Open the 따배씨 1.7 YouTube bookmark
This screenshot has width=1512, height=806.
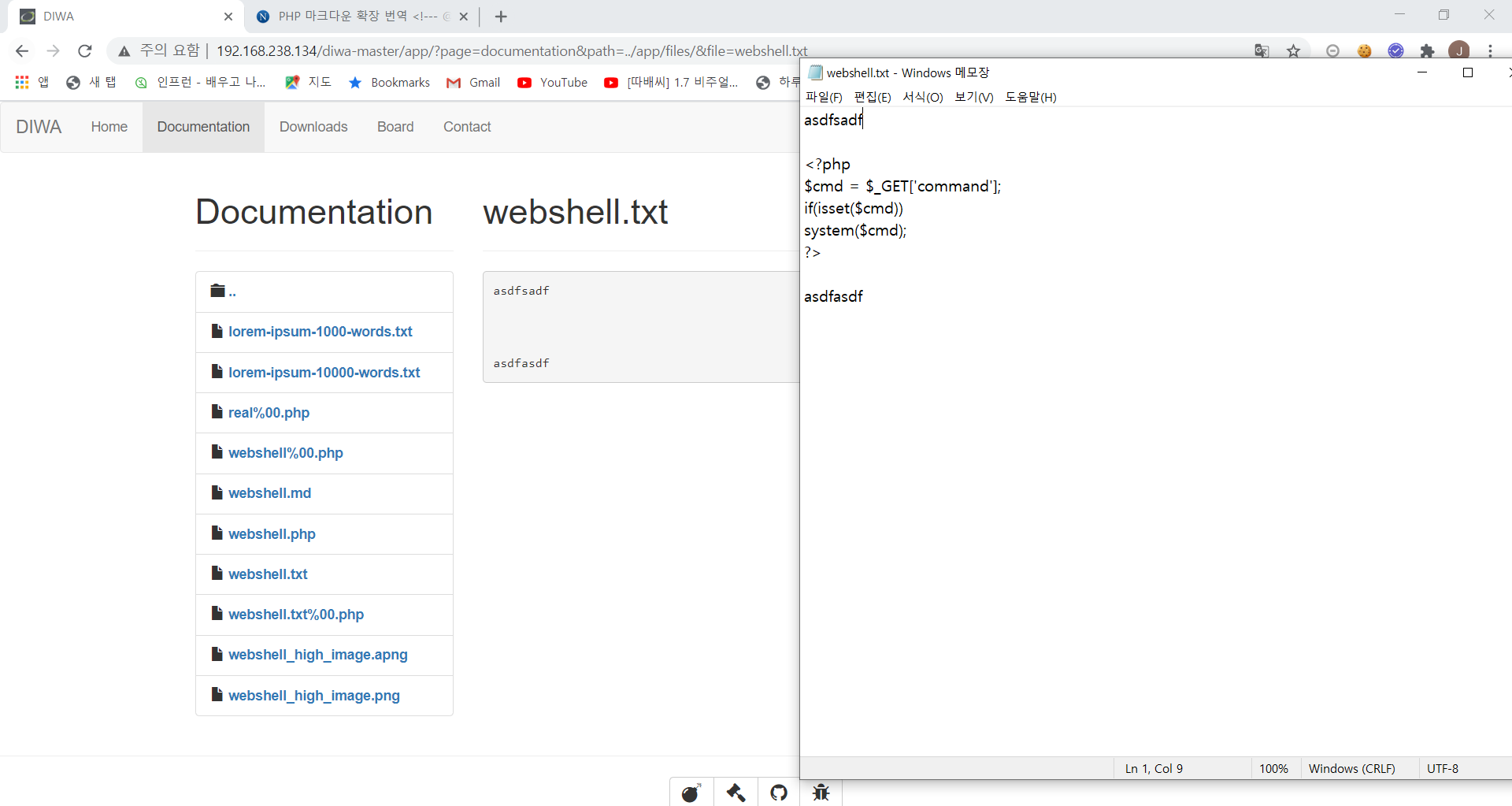point(671,82)
